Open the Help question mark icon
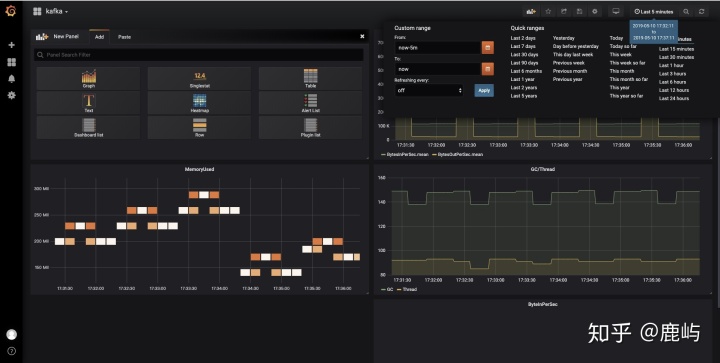Viewport: 720px width, 363px height. point(11,351)
